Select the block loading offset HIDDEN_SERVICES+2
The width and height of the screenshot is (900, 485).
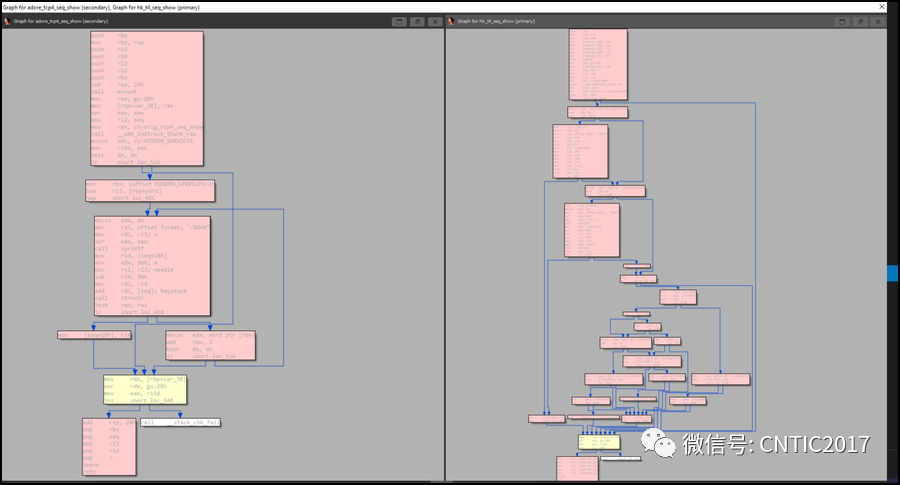[x=150, y=191]
